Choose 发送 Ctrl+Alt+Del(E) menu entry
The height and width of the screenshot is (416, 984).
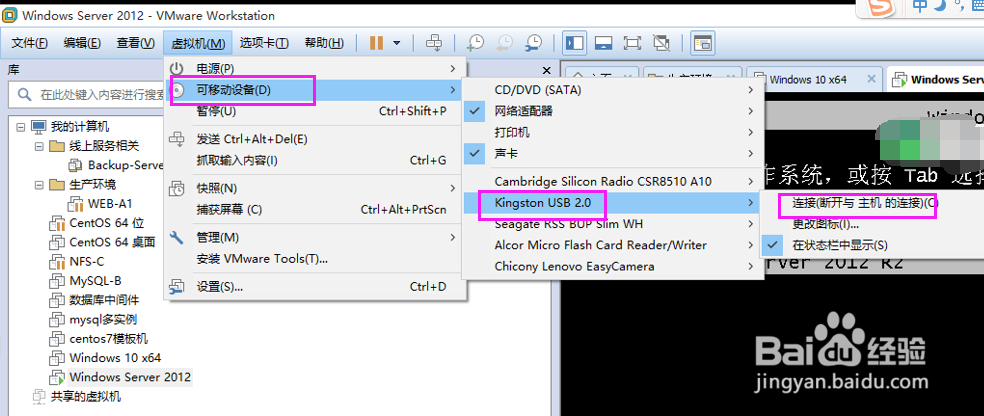315,139
